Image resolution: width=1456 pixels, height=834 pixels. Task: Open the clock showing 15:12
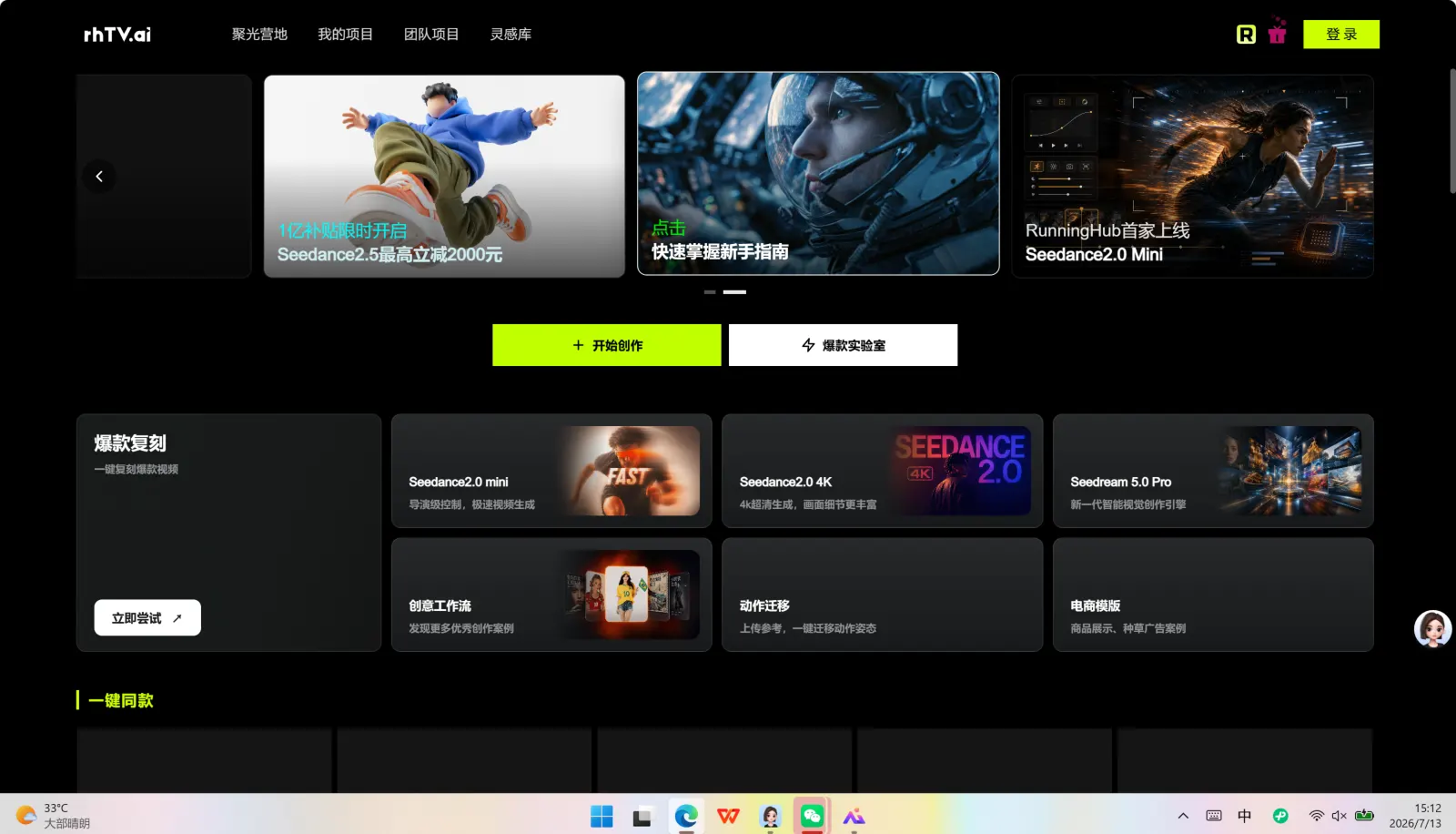click(x=1415, y=816)
